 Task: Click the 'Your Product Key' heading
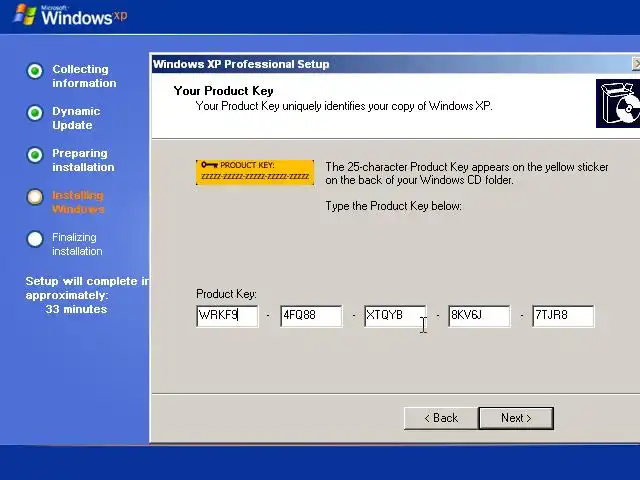tap(223, 91)
